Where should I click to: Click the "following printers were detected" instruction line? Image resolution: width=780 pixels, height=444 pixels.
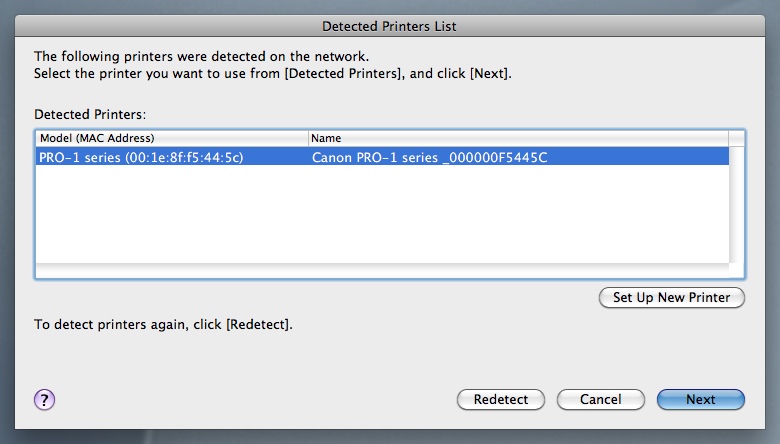pyautogui.click(x=195, y=56)
